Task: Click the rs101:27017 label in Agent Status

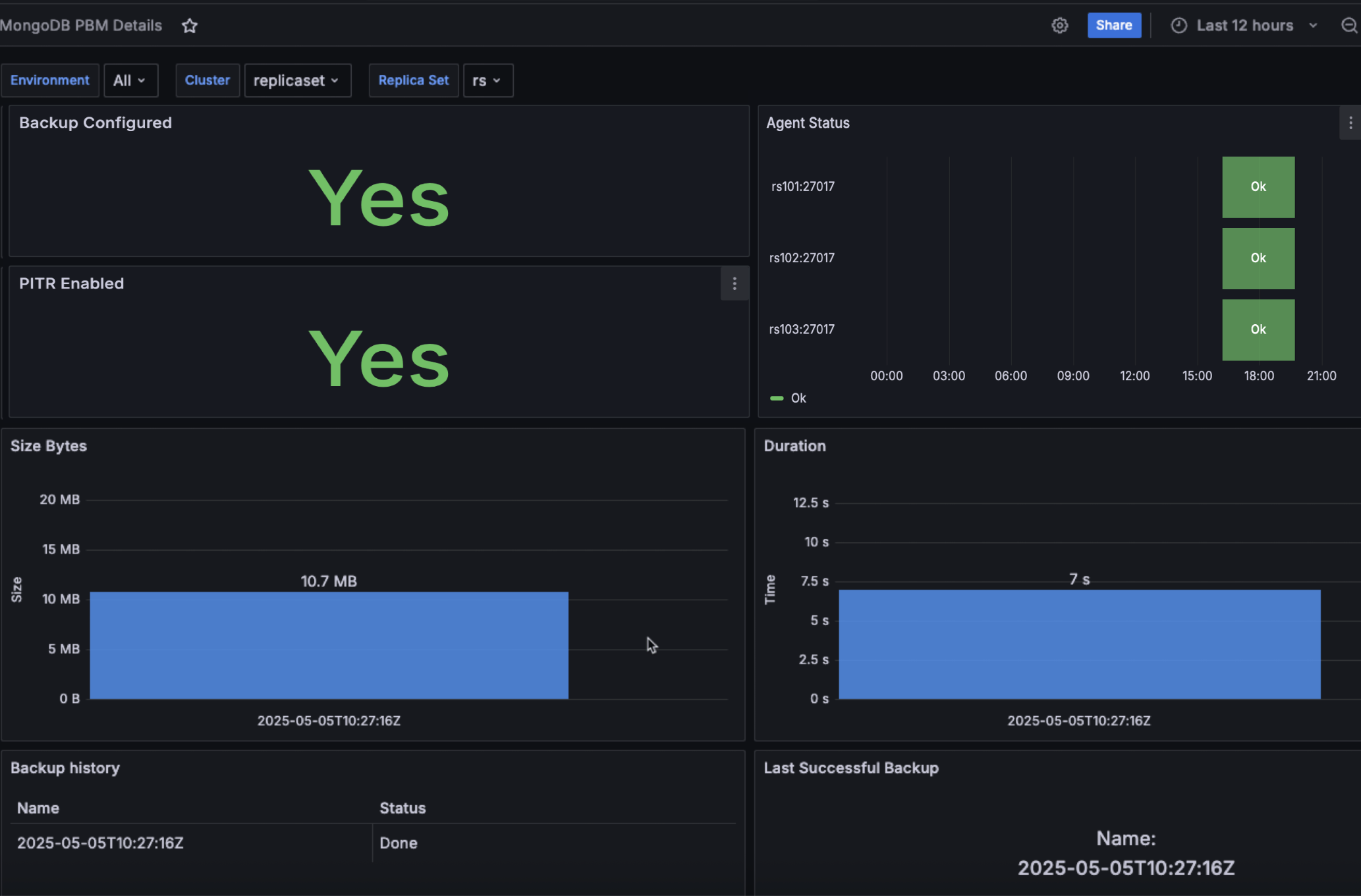Action: [802, 186]
